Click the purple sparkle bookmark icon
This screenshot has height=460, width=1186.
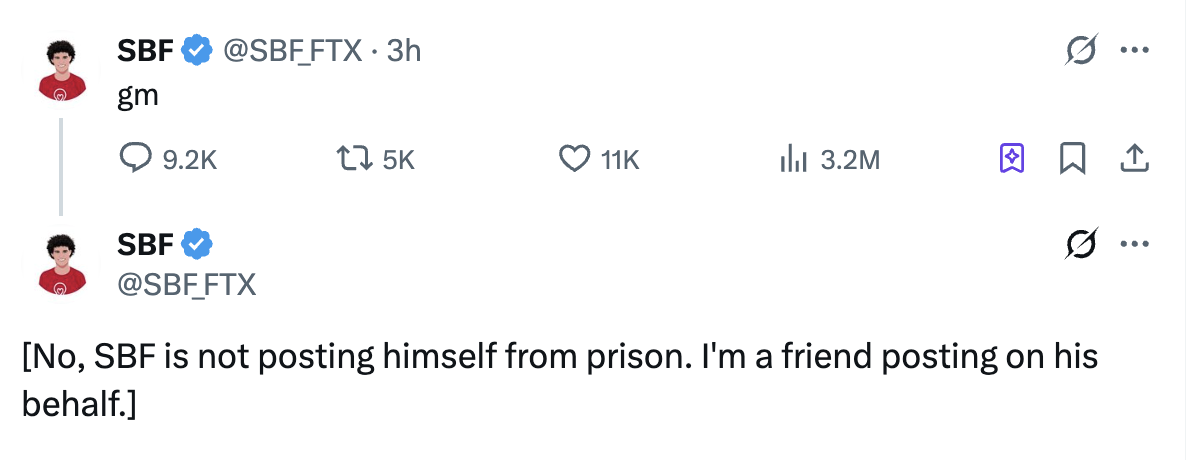coord(1011,157)
